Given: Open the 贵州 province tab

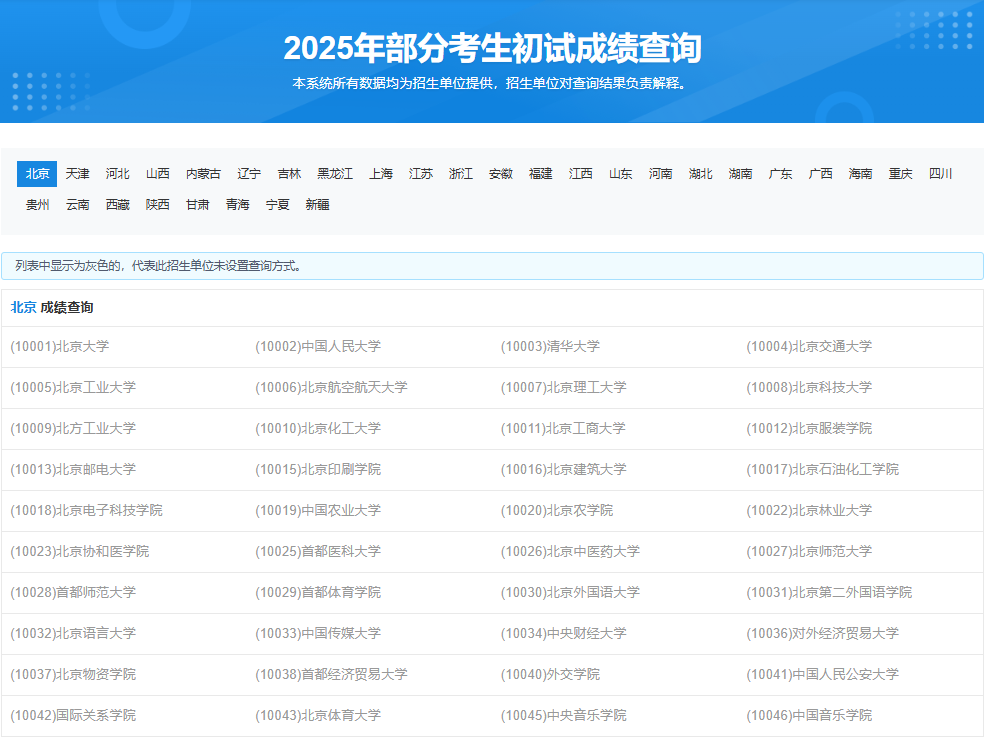Looking at the screenshot, I should pos(38,205).
